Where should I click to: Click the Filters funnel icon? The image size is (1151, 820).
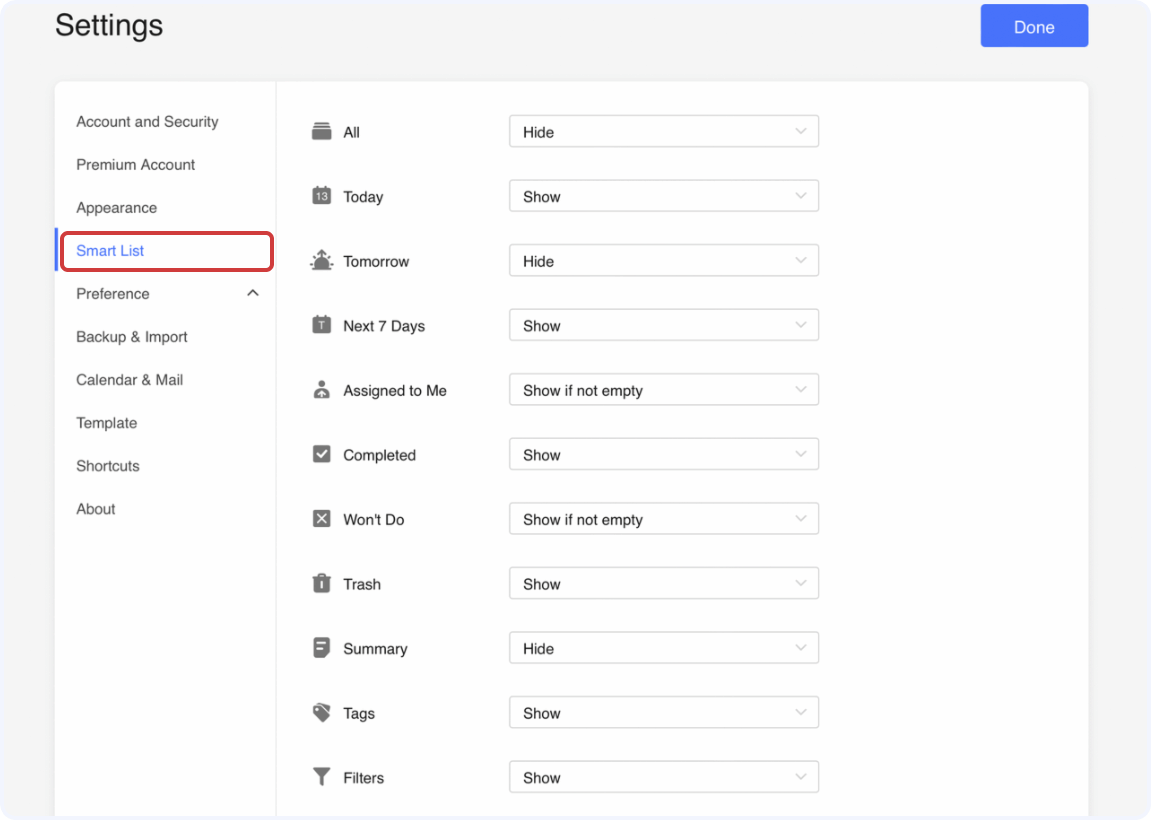click(321, 776)
